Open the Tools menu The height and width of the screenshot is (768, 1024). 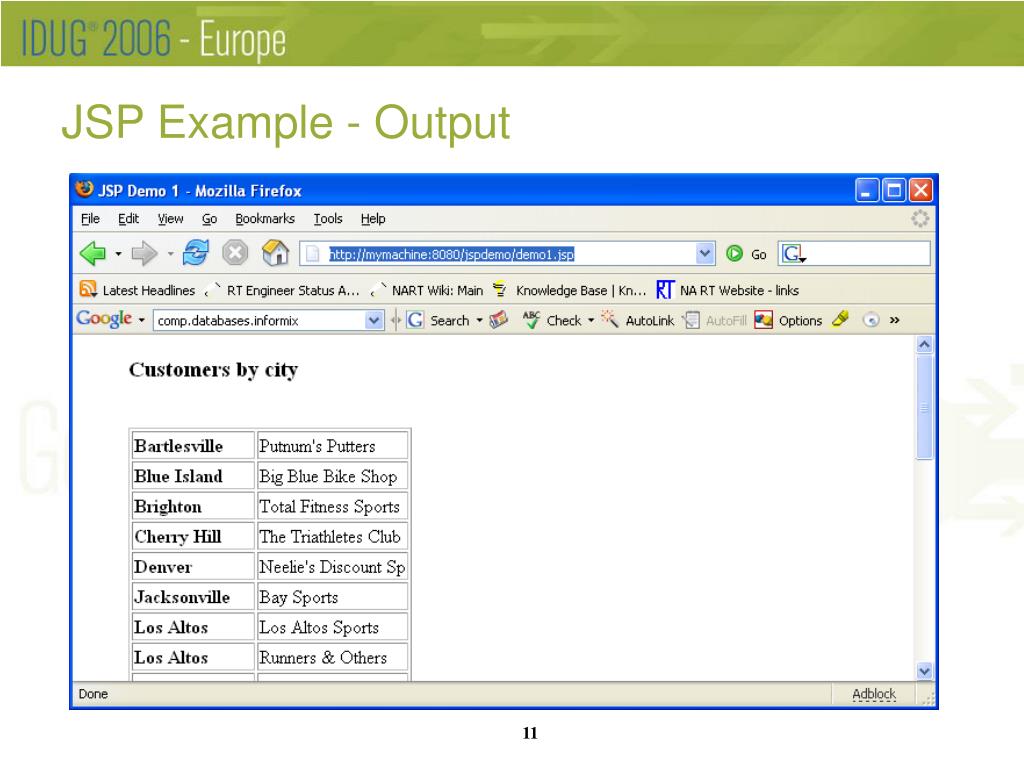pyautogui.click(x=328, y=219)
